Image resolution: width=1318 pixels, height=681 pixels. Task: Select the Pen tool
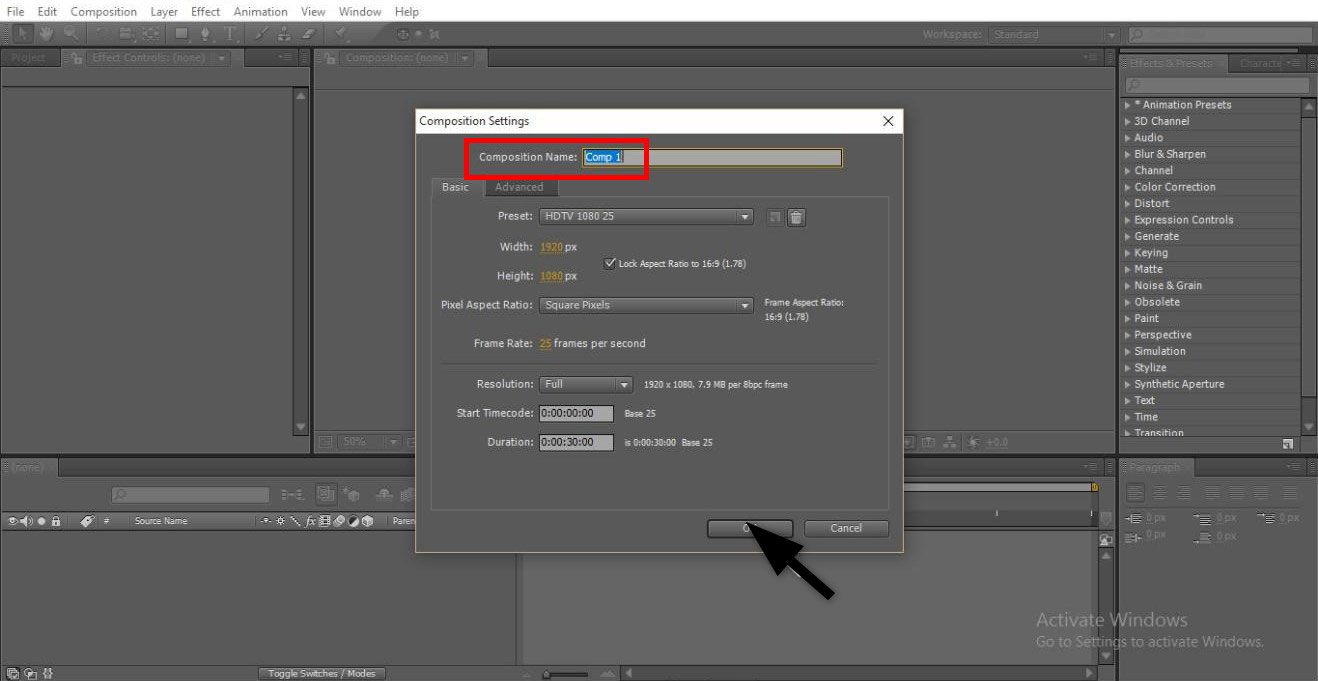pos(205,34)
